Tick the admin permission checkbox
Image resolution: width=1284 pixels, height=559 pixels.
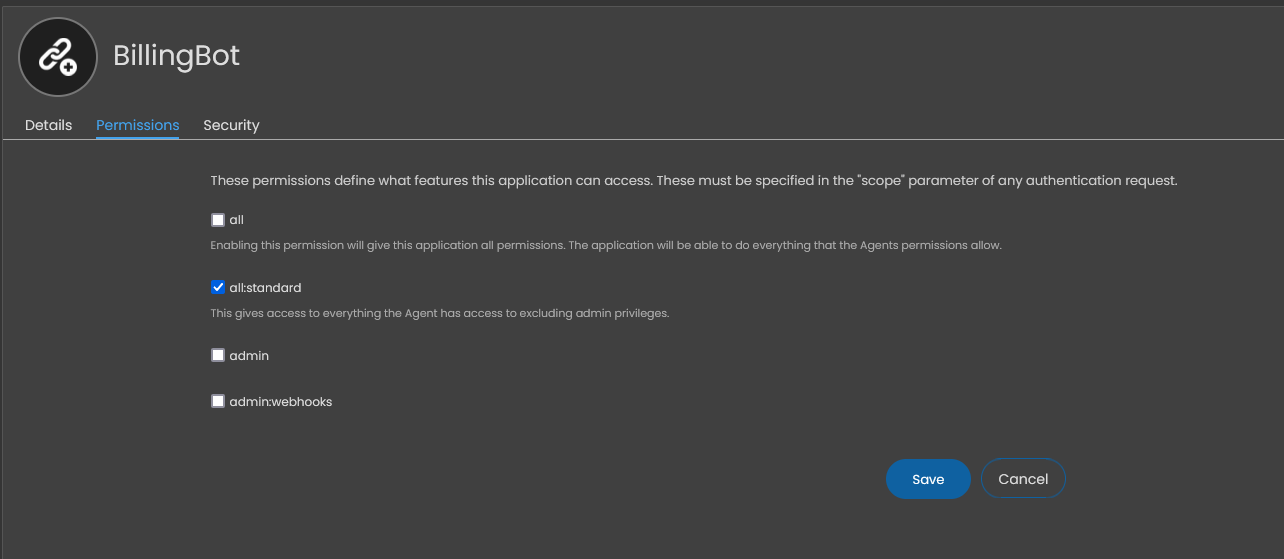click(218, 355)
